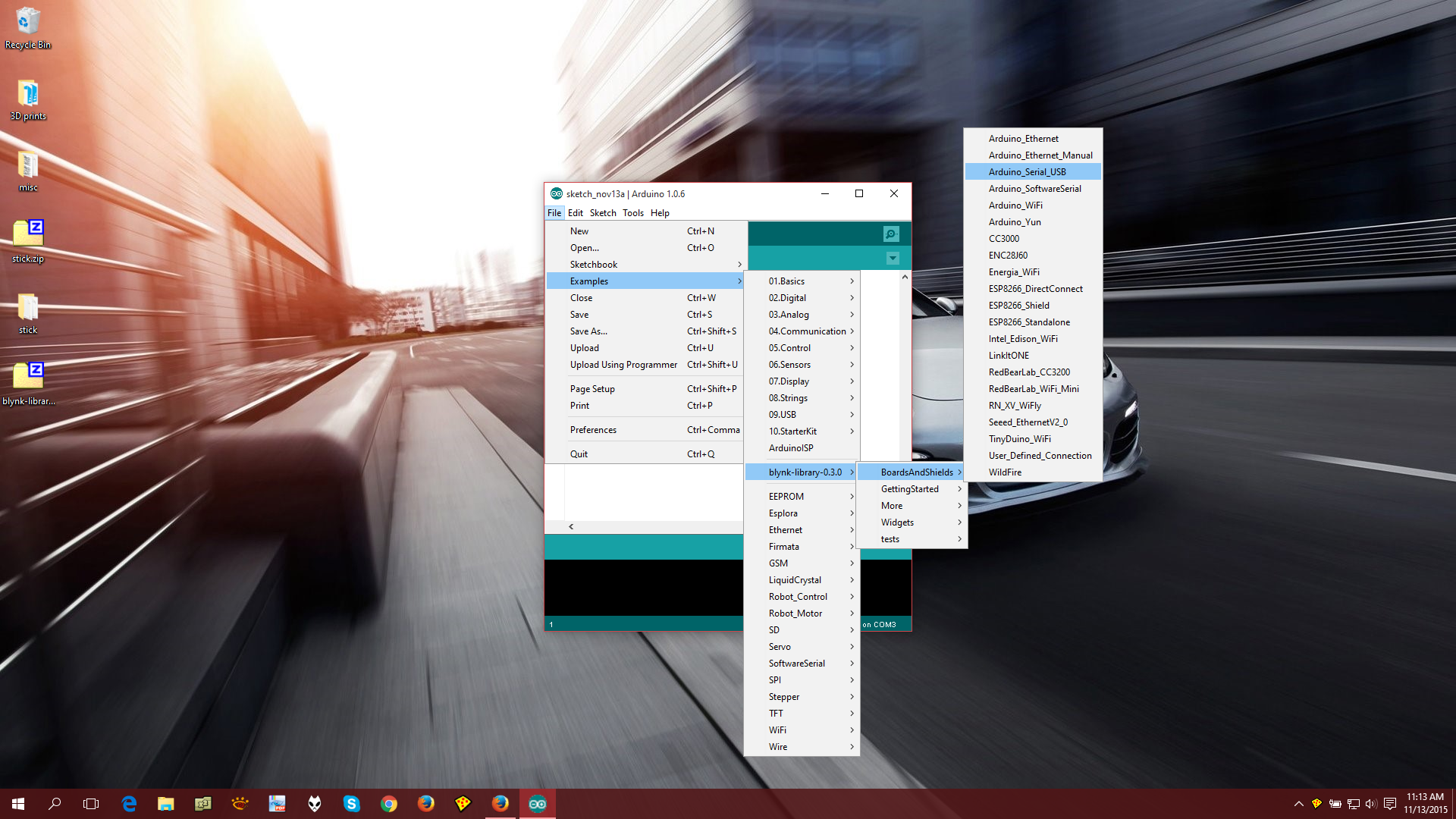
Task: Select RedBearLab_WiFi_Mini example
Action: (x=1033, y=389)
